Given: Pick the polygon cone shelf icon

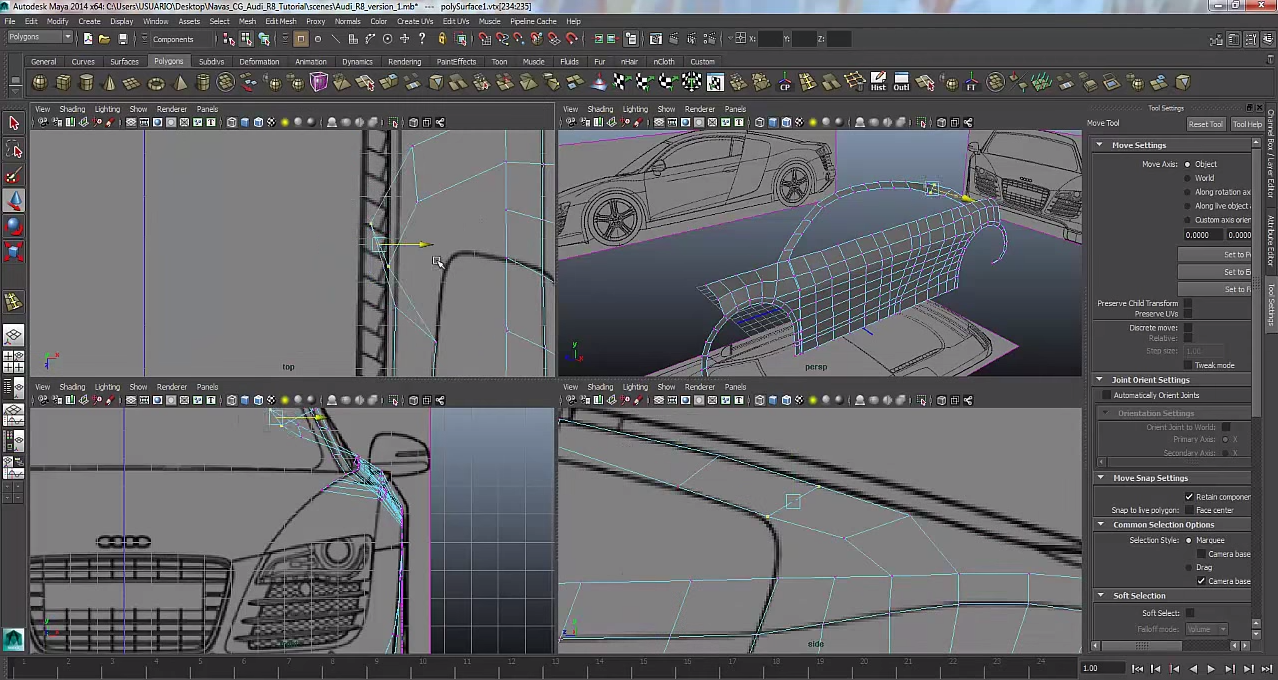Looking at the screenshot, I should [x=110, y=83].
